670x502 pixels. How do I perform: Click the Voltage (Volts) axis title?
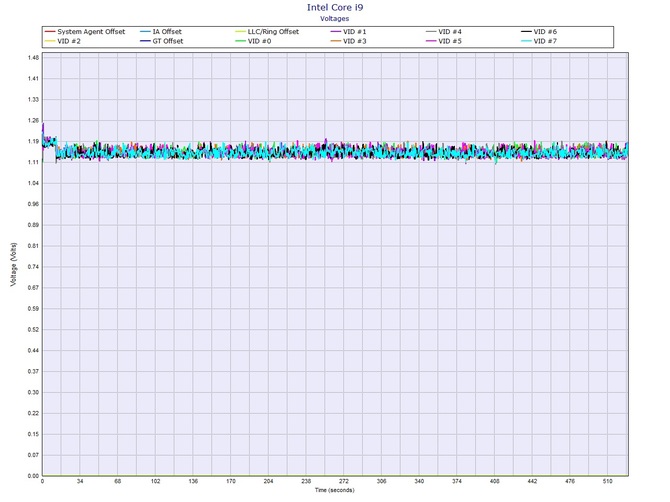point(14,264)
